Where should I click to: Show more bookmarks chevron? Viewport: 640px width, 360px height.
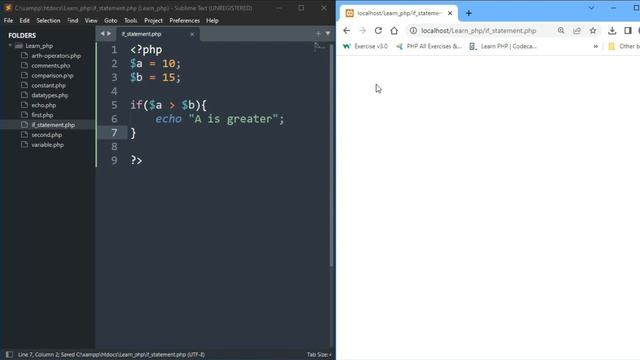596,46
